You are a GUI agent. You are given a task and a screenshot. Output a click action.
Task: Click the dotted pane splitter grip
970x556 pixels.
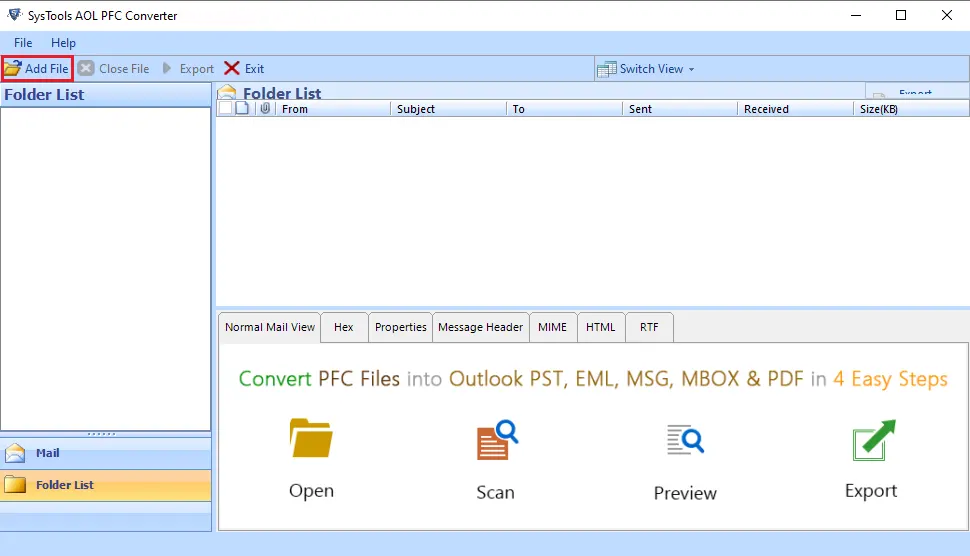point(101,434)
